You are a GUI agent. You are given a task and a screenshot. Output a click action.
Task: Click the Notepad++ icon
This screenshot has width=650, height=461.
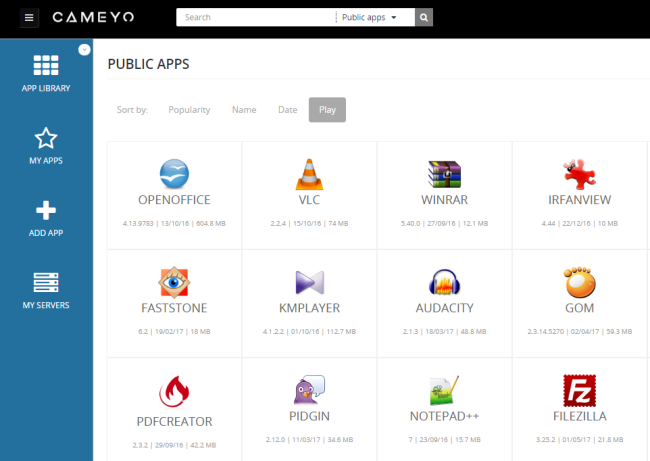click(444, 390)
